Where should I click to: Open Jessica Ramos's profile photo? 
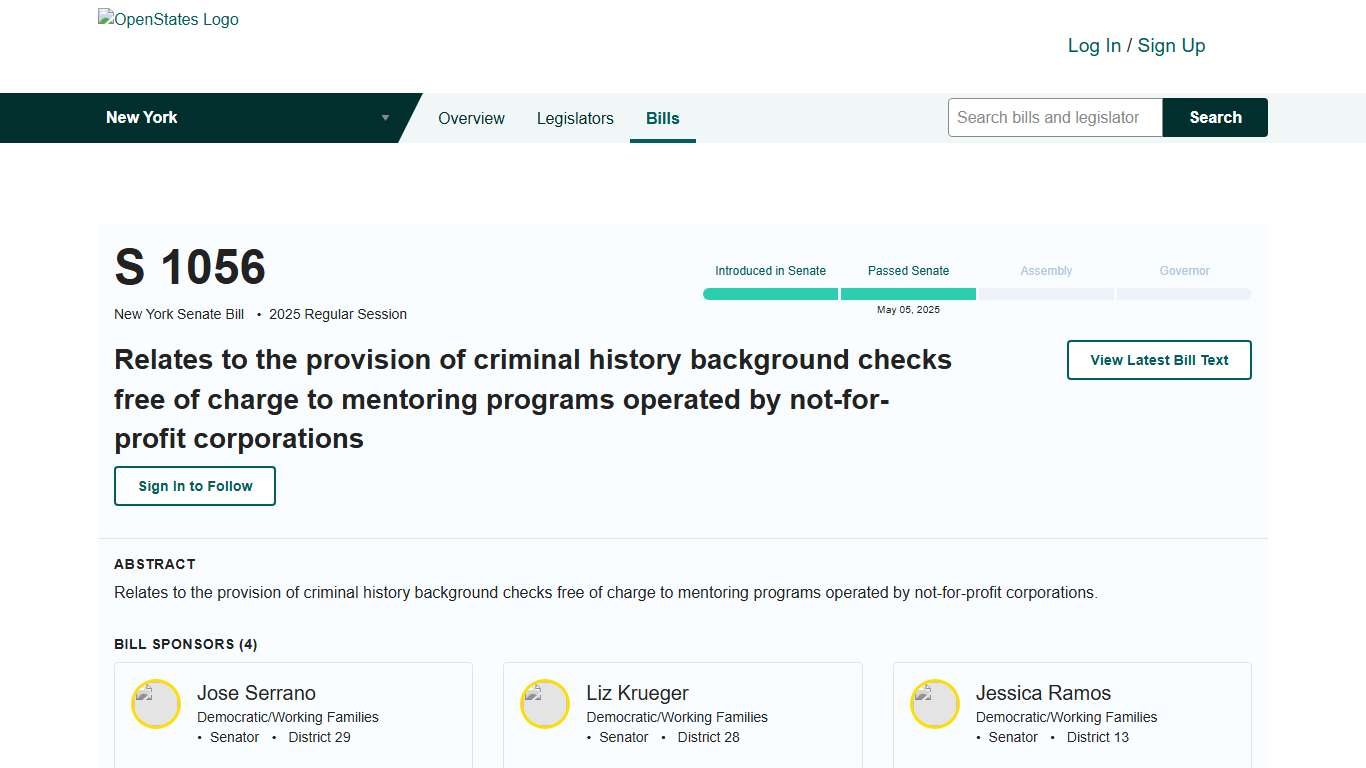pos(935,704)
